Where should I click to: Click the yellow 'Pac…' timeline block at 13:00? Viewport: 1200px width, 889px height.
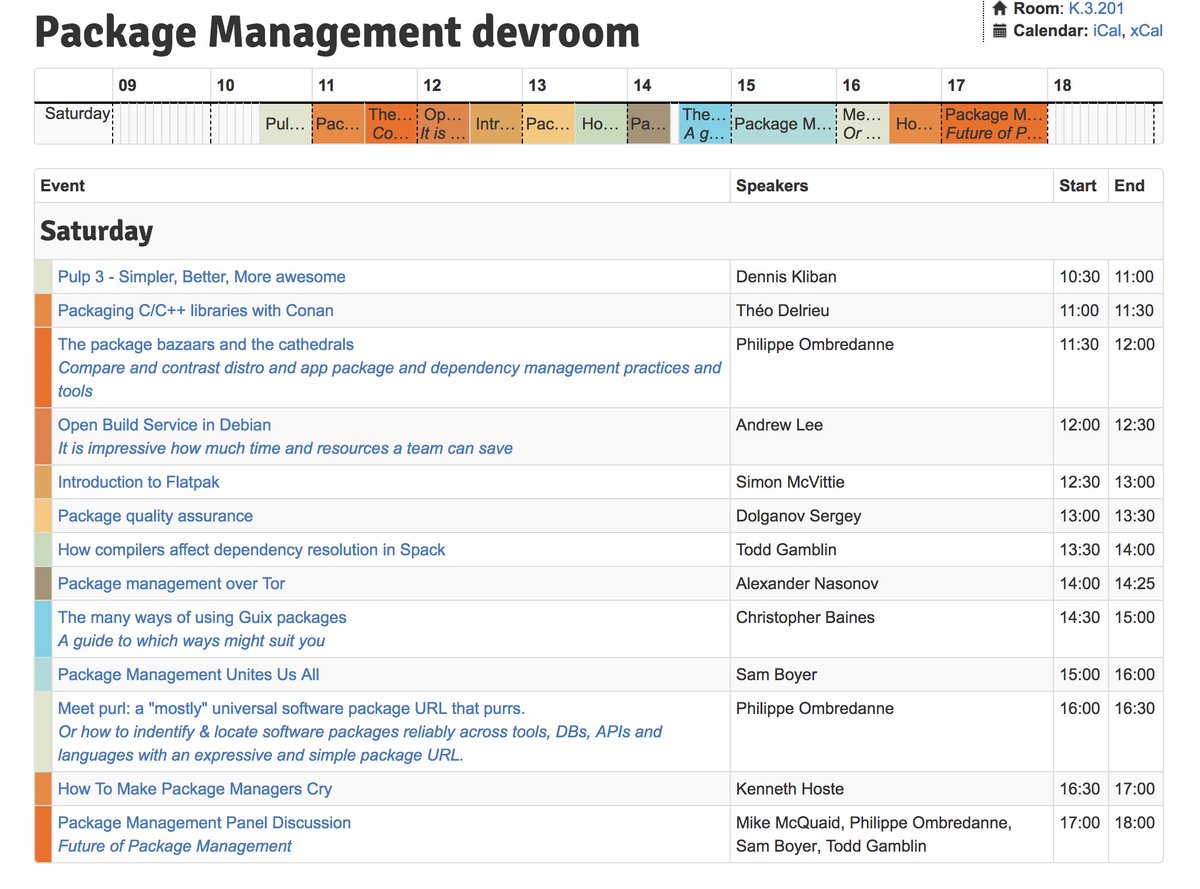(x=548, y=124)
